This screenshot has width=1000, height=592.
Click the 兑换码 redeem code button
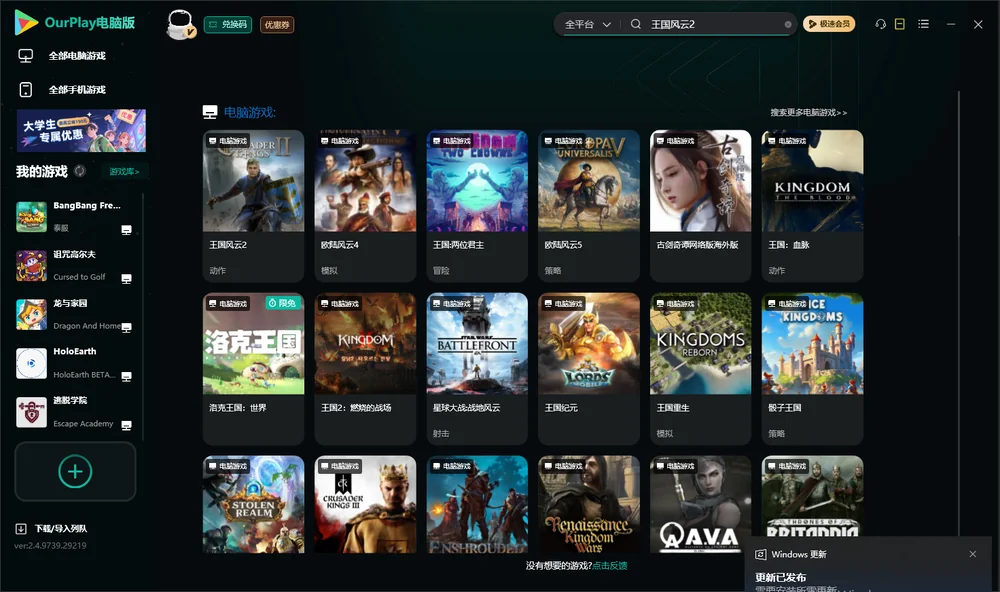tap(228, 24)
